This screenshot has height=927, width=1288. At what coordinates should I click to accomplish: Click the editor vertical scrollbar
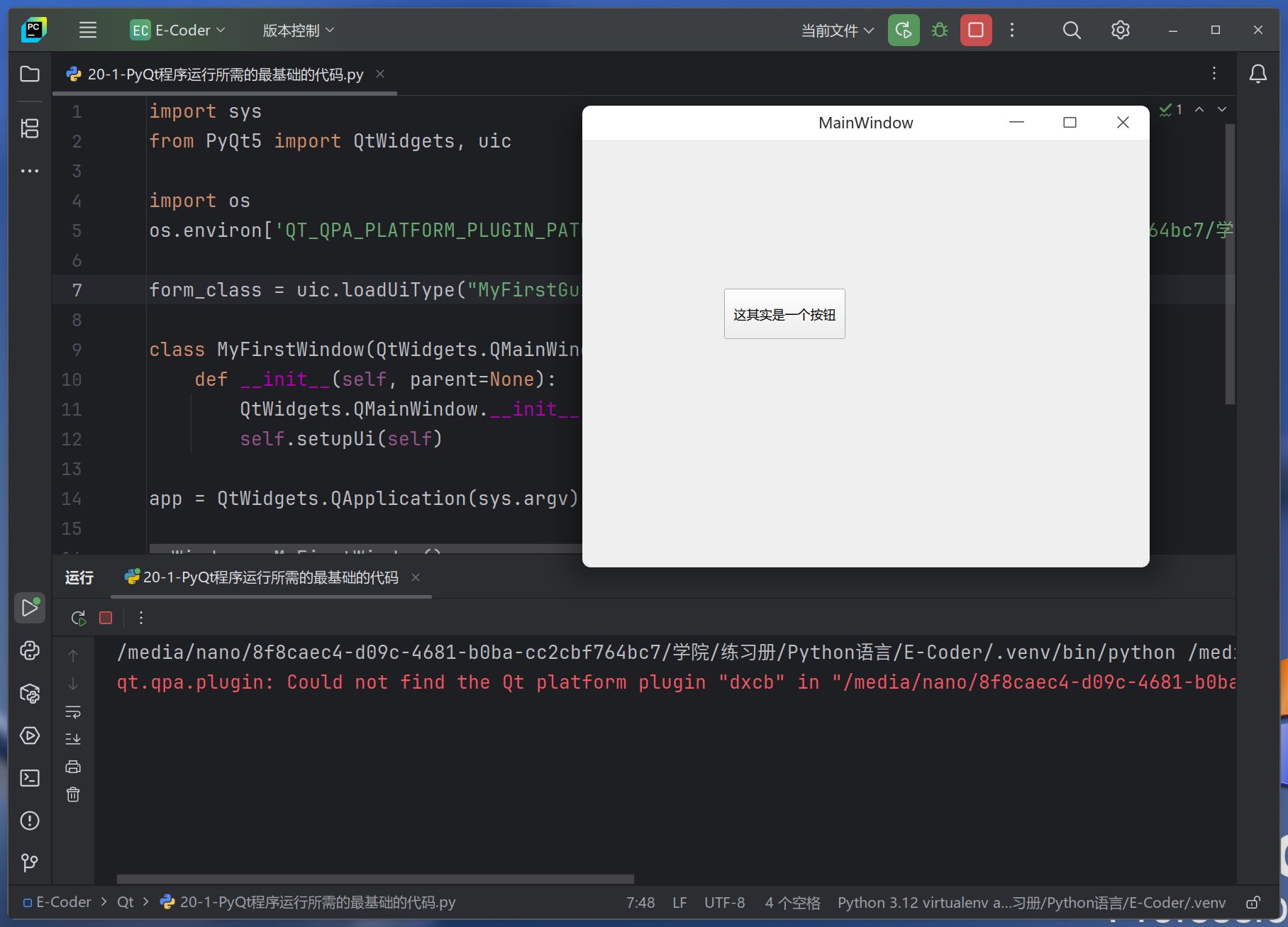tap(1230, 264)
